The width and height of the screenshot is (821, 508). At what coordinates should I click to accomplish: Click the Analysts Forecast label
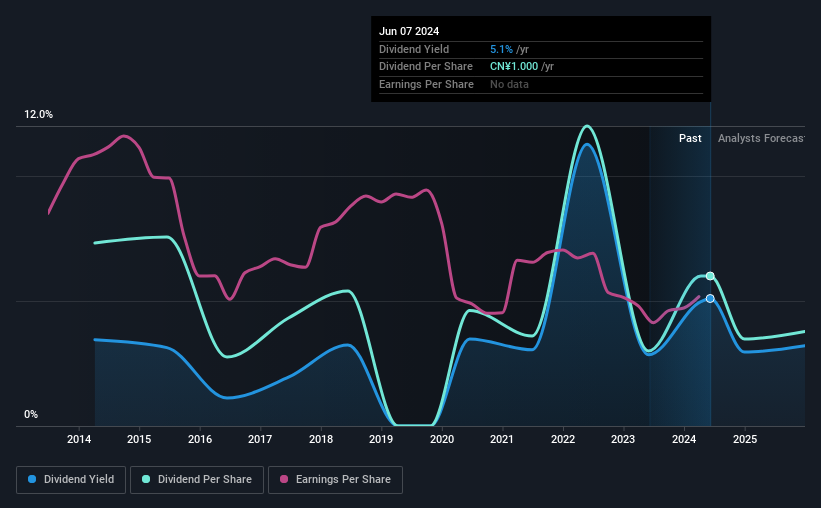tap(761, 138)
